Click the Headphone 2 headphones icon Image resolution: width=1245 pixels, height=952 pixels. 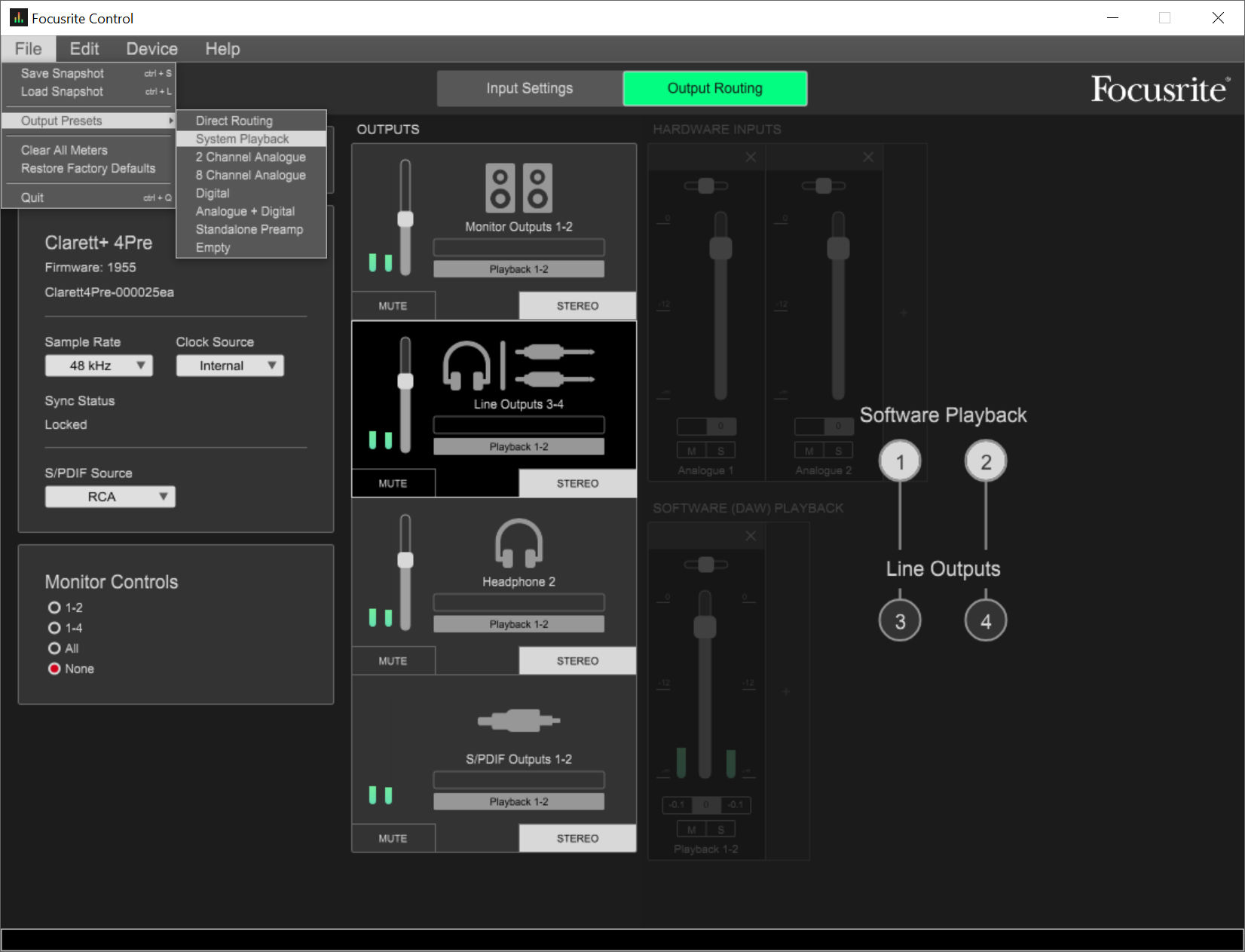pos(518,543)
